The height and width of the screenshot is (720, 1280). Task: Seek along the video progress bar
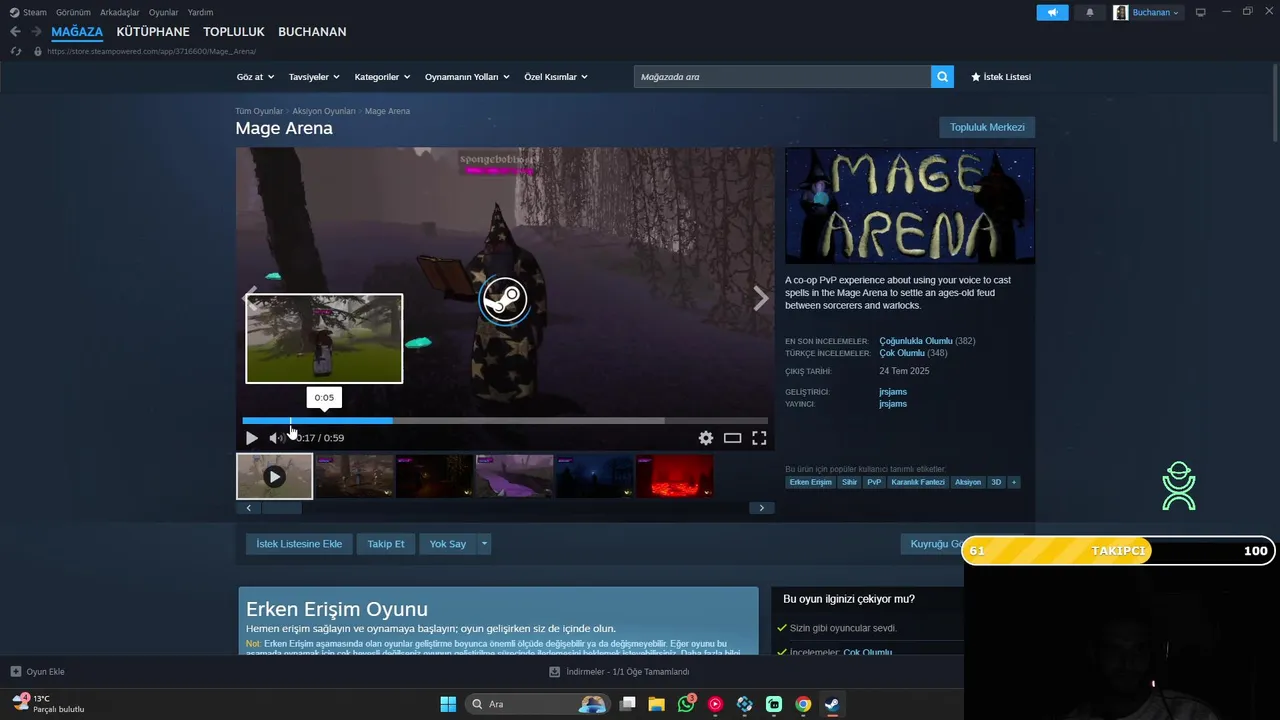(x=505, y=421)
